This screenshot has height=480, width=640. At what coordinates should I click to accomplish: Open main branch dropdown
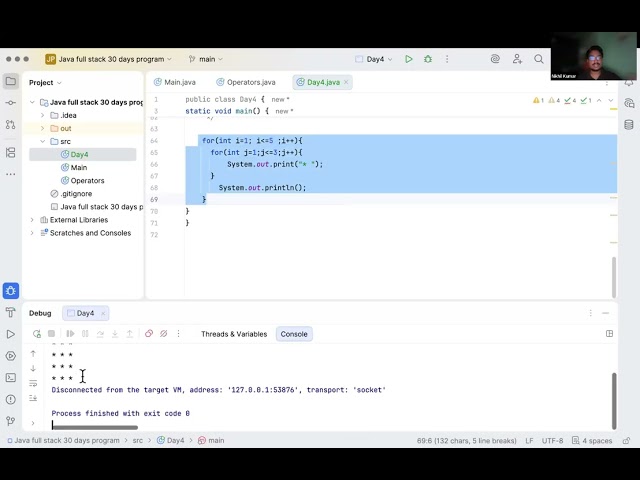coord(206,59)
